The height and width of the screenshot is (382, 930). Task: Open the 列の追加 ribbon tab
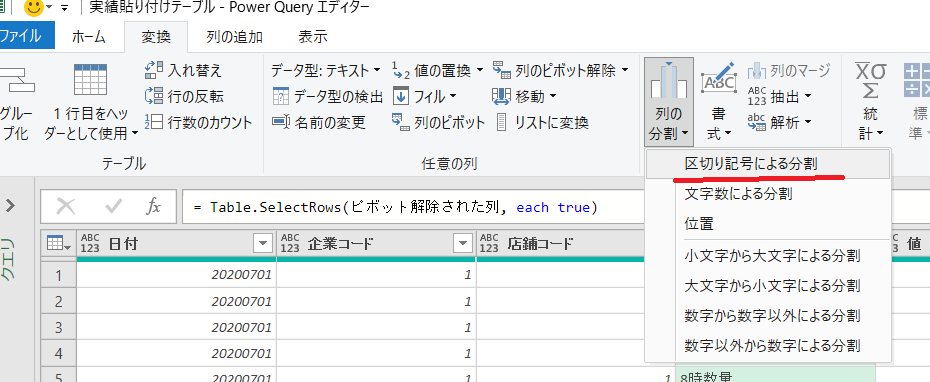(234, 37)
